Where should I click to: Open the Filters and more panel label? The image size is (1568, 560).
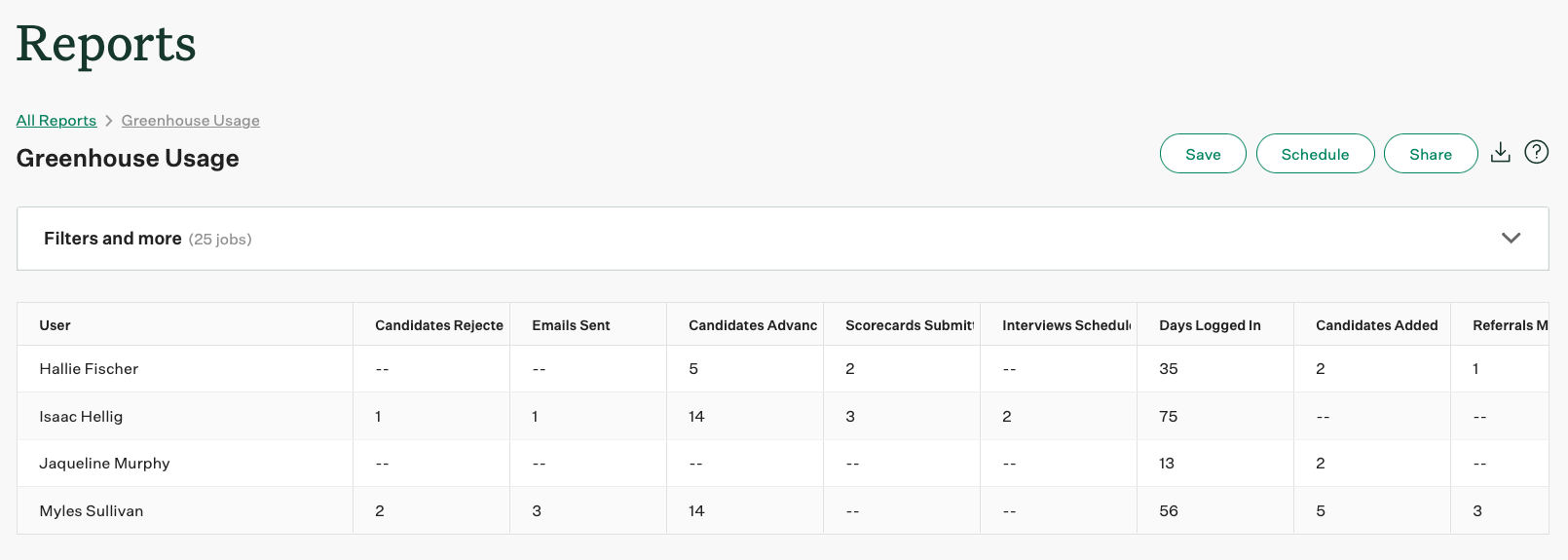tap(113, 239)
